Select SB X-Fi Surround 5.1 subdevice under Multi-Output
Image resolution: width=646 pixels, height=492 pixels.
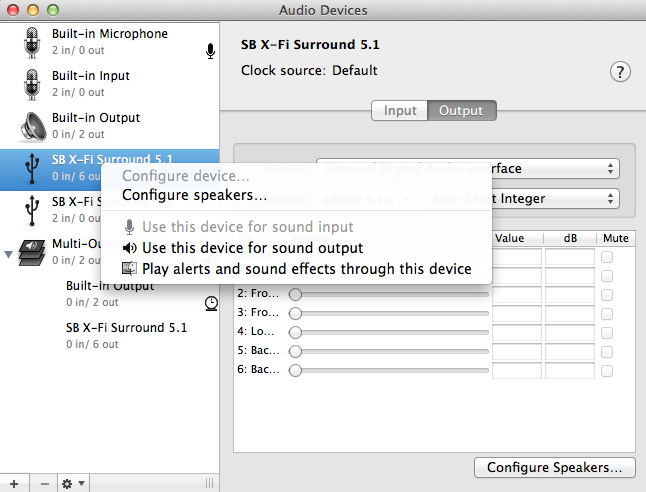point(110,336)
